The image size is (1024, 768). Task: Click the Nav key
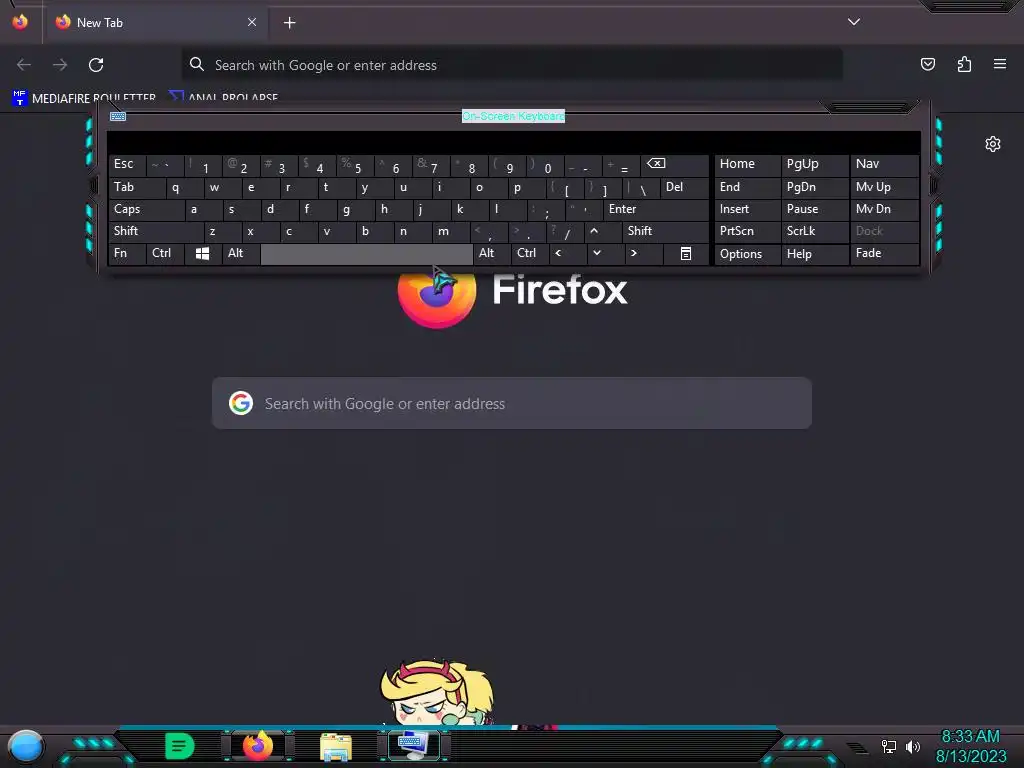click(884, 164)
